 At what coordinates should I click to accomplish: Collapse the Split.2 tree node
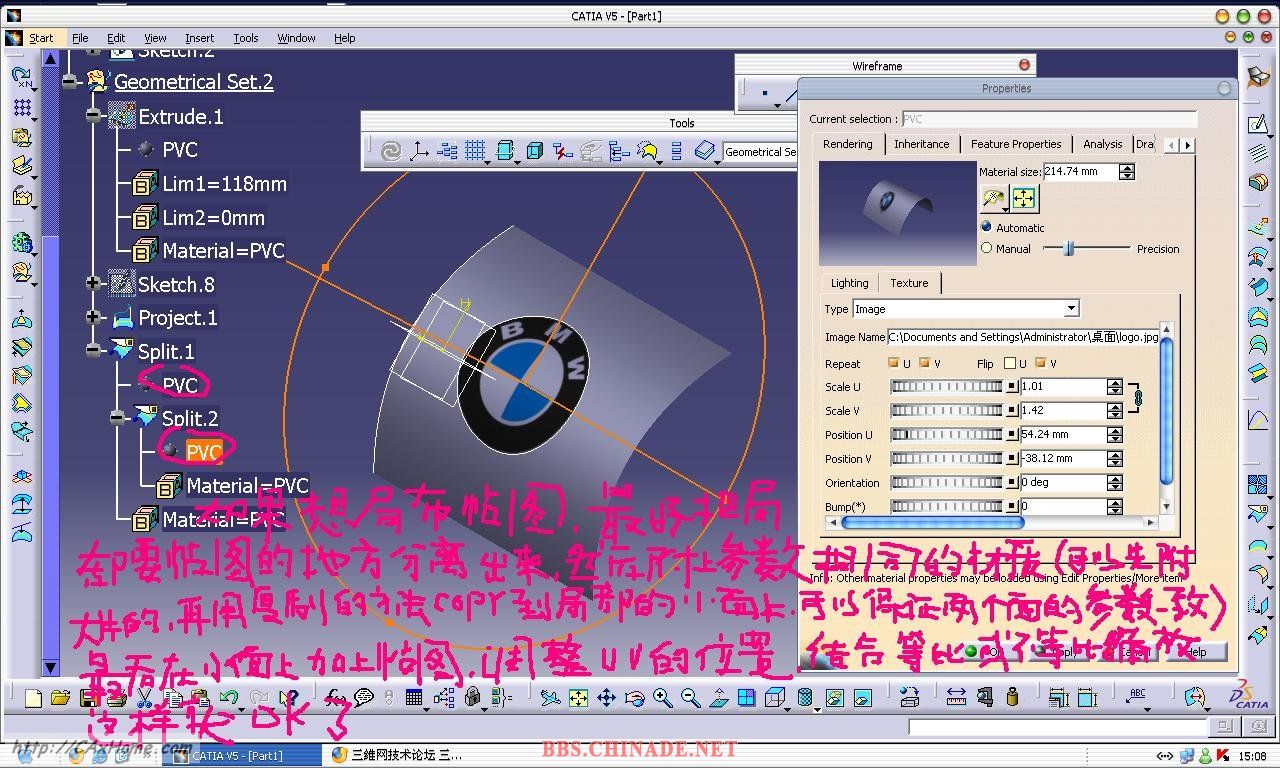(118, 419)
